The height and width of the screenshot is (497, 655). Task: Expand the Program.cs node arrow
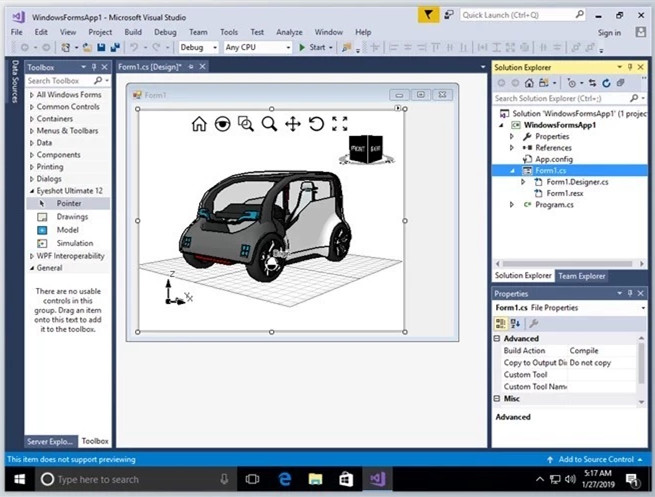point(512,205)
